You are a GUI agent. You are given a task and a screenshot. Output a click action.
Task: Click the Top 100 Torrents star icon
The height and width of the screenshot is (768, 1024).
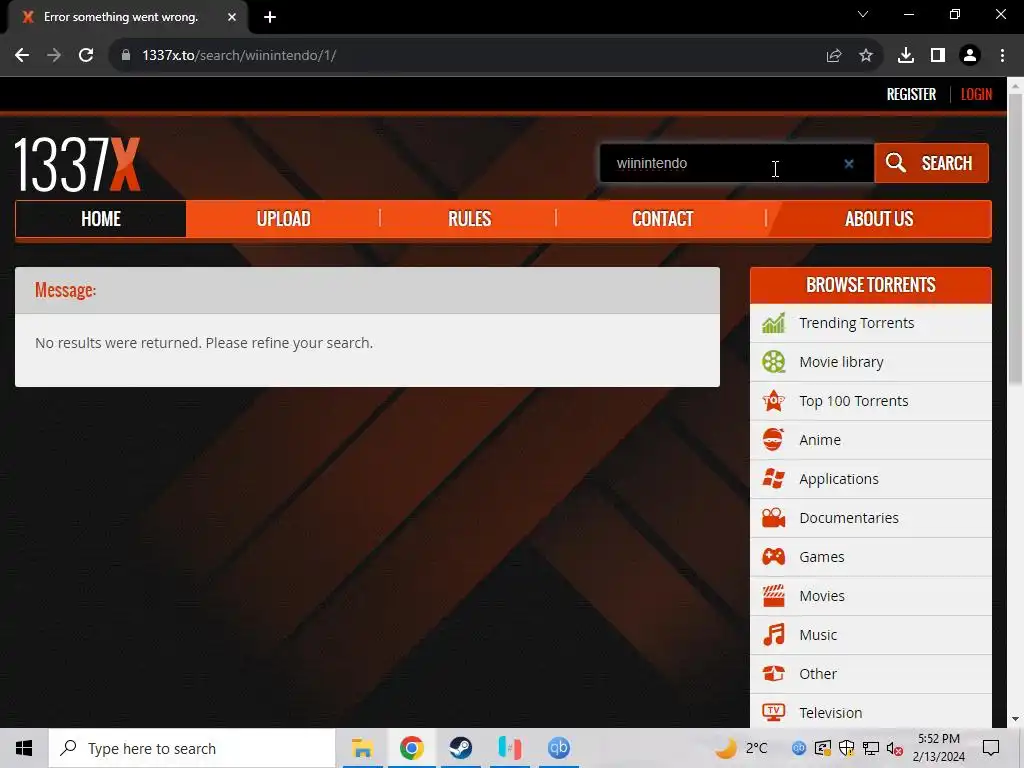[x=773, y=400]
